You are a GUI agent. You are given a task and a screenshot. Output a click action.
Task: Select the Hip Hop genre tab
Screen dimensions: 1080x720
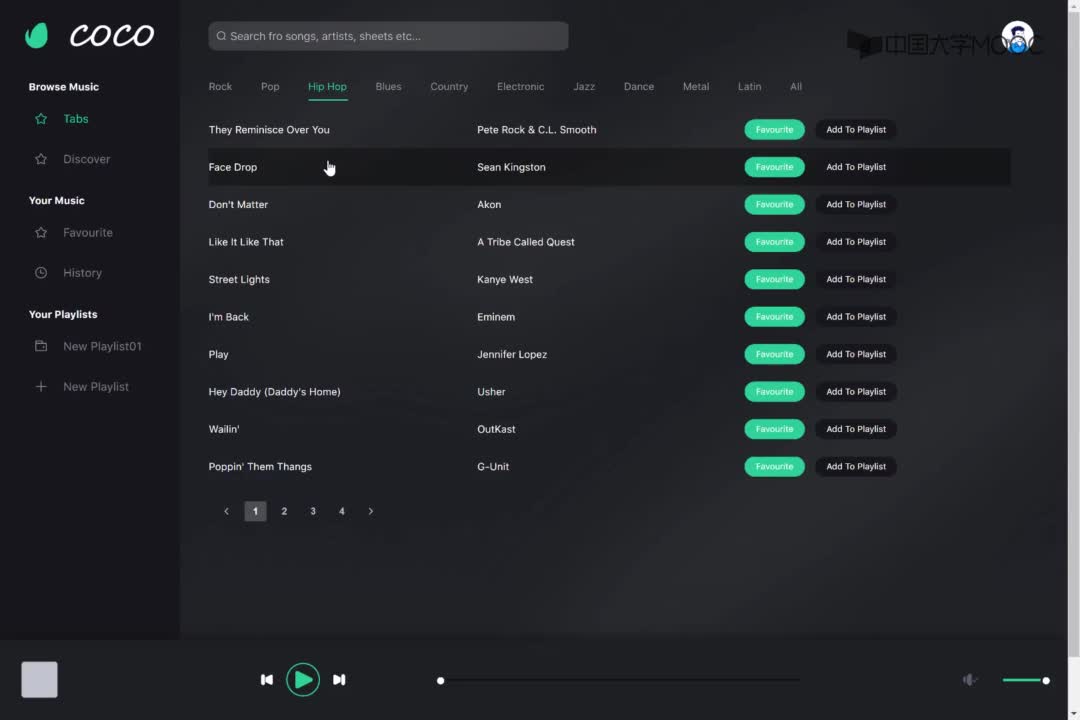click(327, 87)
